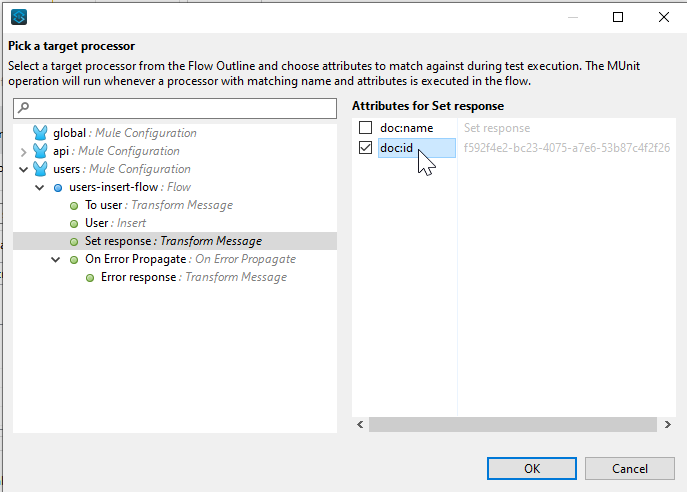
Task: Click the green dot beside Error response
Action: [x=90, y=277]
